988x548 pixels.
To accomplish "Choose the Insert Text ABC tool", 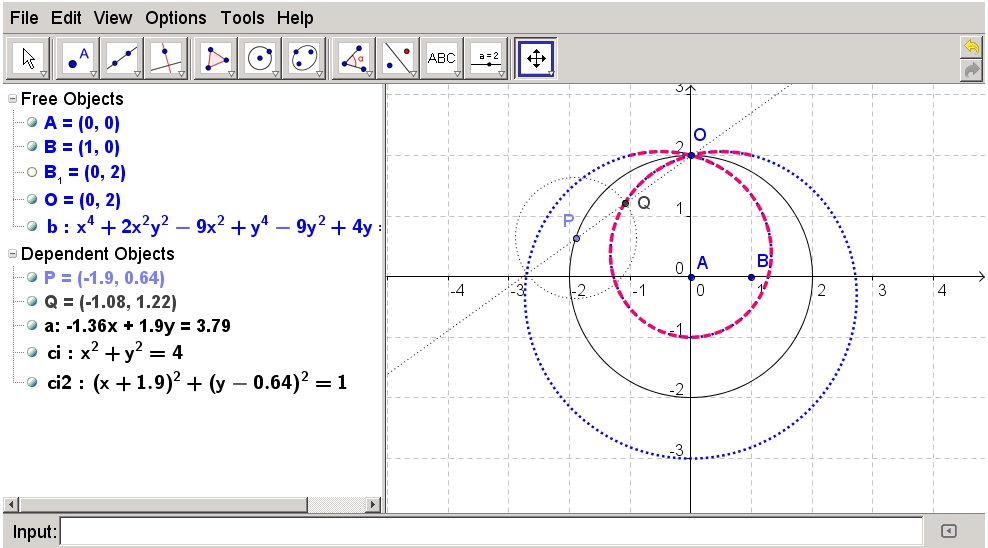I will pyautogui.click(x=442, y=59).
